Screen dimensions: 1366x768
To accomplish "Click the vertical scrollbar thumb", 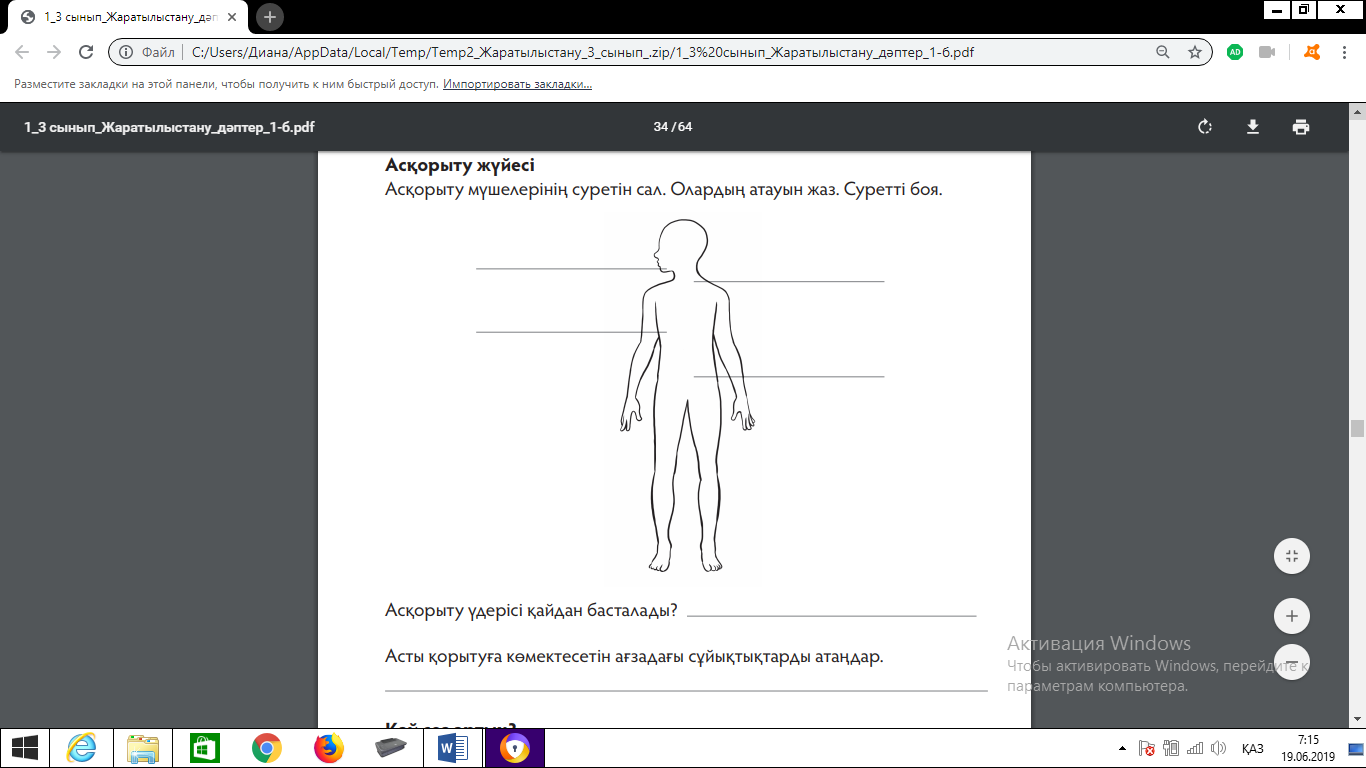I will coord(1357,428).
